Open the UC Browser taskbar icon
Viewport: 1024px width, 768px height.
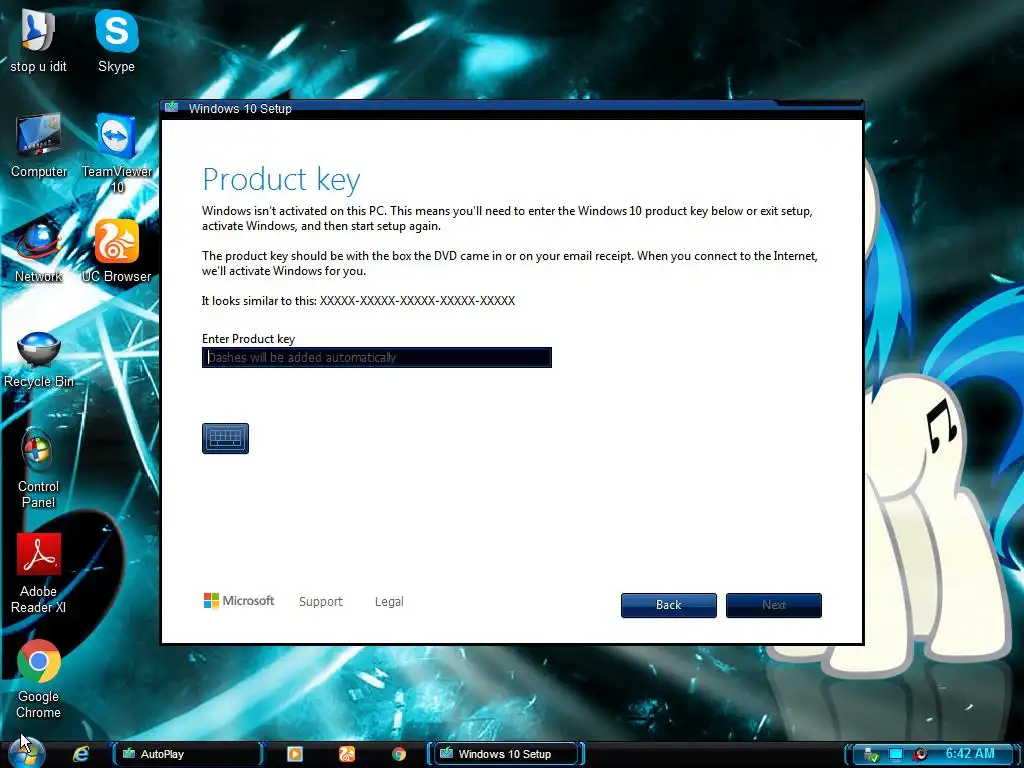click(x=347, y=754)
